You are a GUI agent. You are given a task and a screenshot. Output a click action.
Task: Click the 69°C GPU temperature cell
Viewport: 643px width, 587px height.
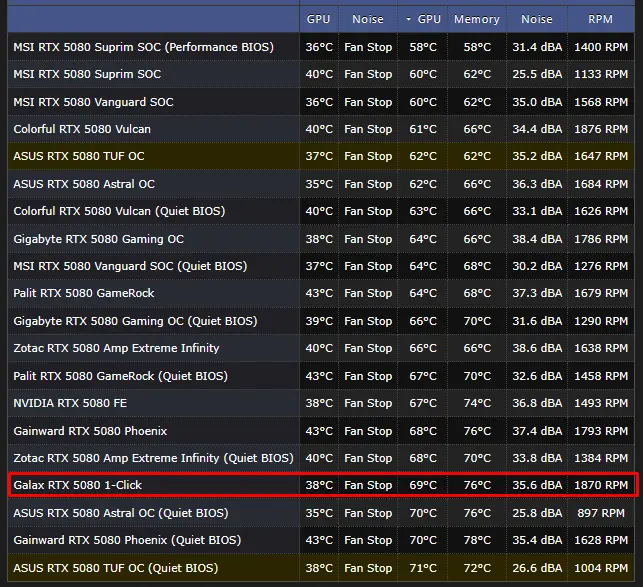[423, 485]
